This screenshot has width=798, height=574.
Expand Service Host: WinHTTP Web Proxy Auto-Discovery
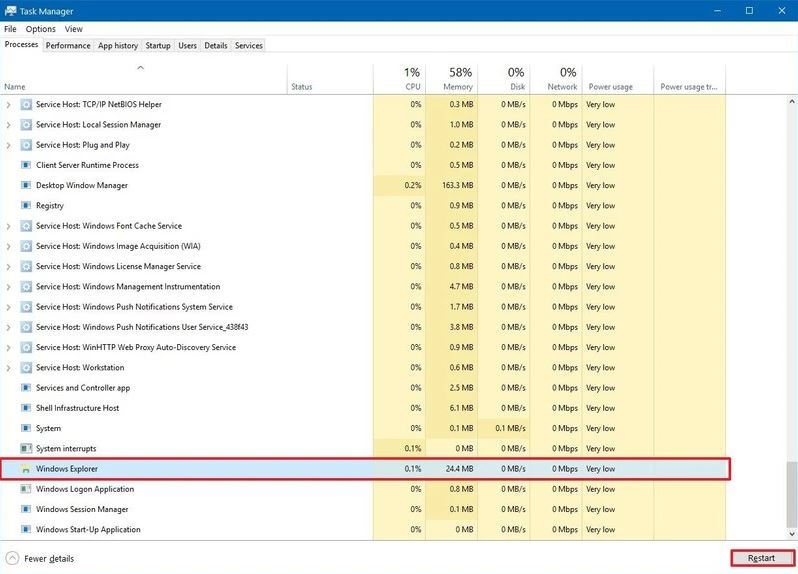click(9, 348)
